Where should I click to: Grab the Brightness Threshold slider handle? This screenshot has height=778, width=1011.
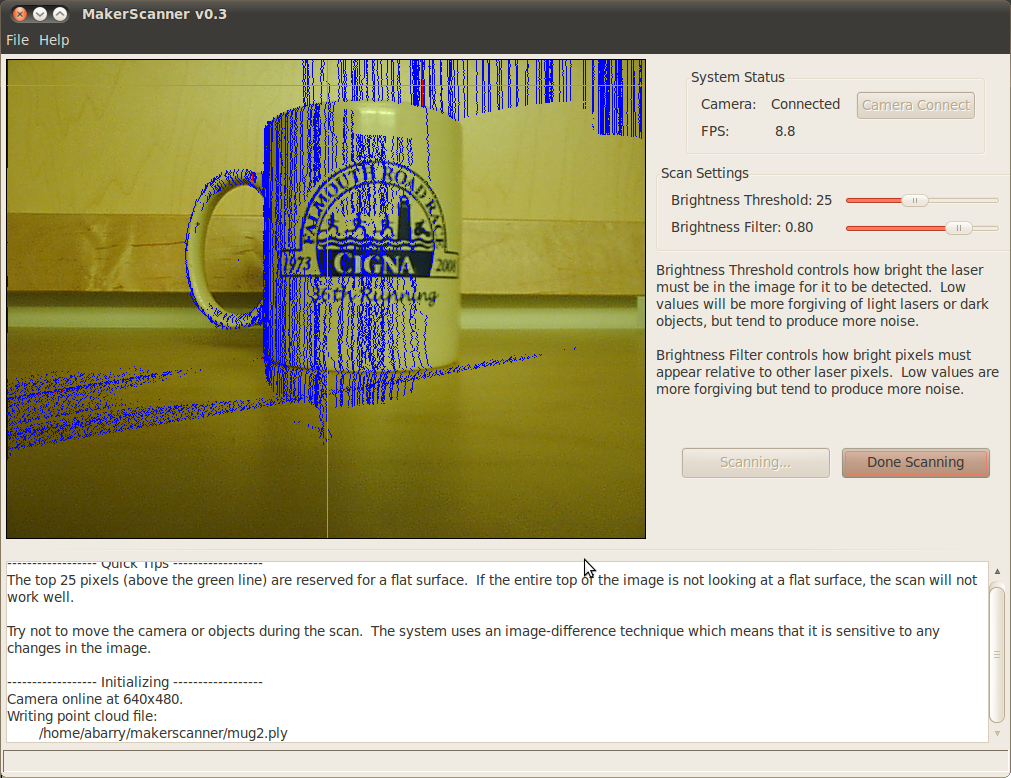914,200
